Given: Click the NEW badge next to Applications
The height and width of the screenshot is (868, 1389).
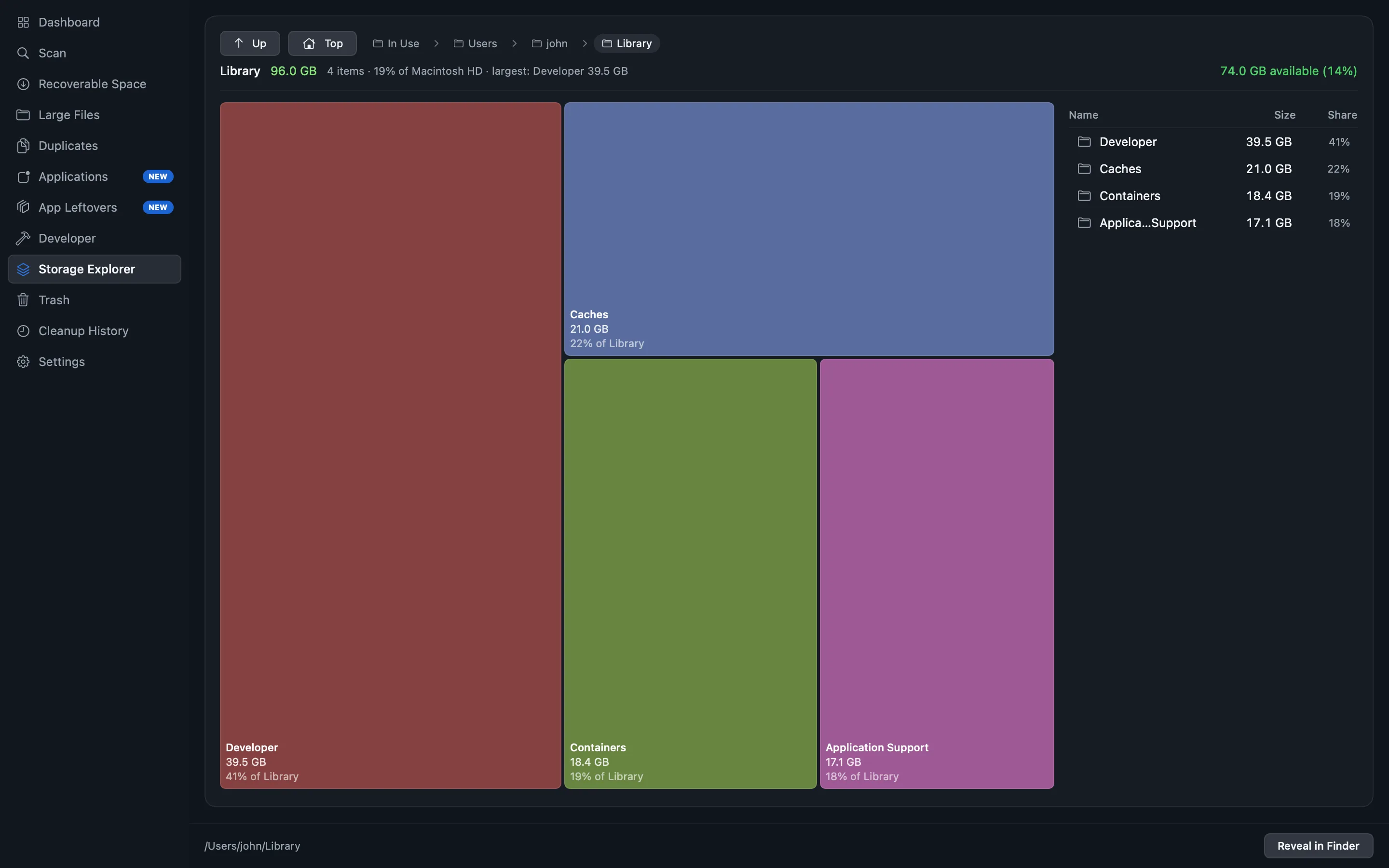Looking at the screenshot, I should 158,177.
